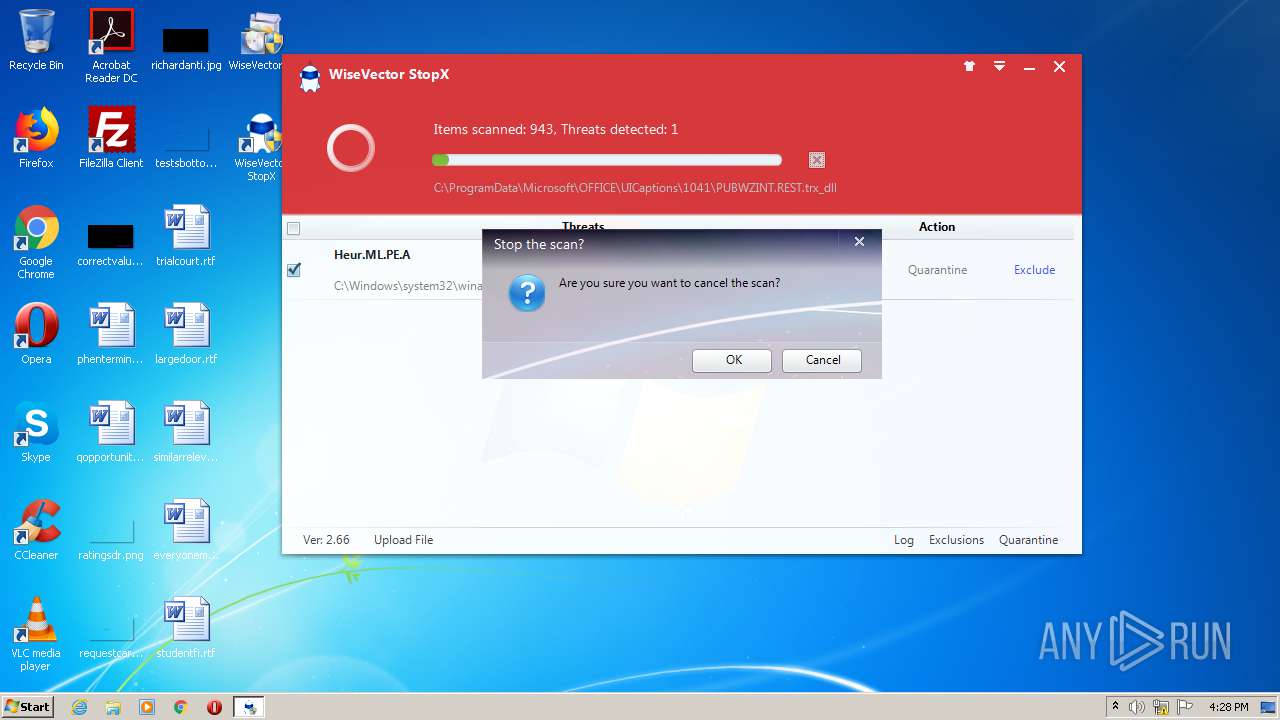
Task: Select the largedoor.rtf desktop file
Action: coord(186,334)
